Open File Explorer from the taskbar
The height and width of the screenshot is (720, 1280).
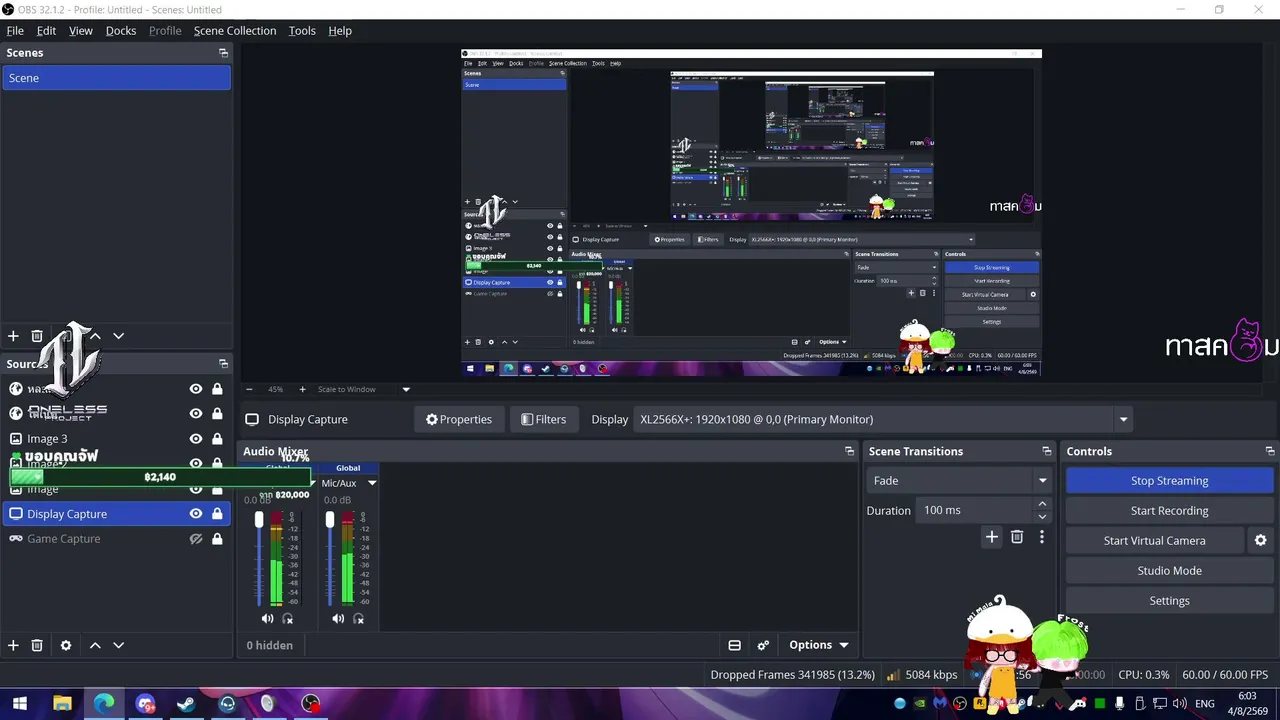point(62,704)
